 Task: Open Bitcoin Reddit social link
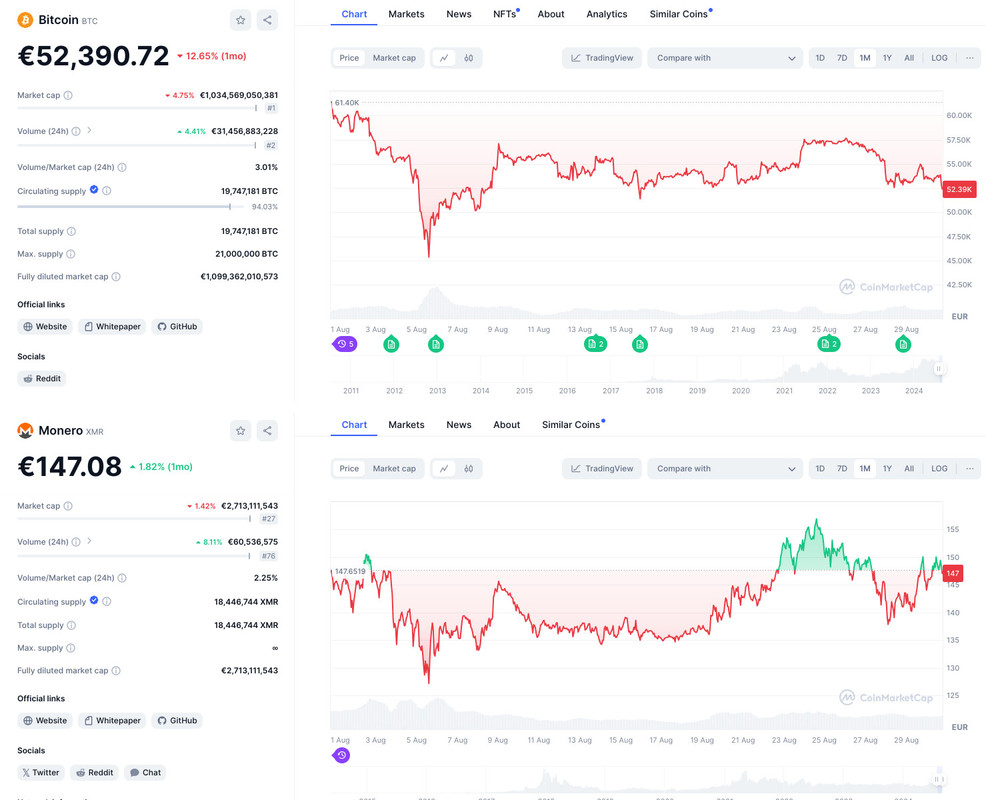click(x=42, y=379)
